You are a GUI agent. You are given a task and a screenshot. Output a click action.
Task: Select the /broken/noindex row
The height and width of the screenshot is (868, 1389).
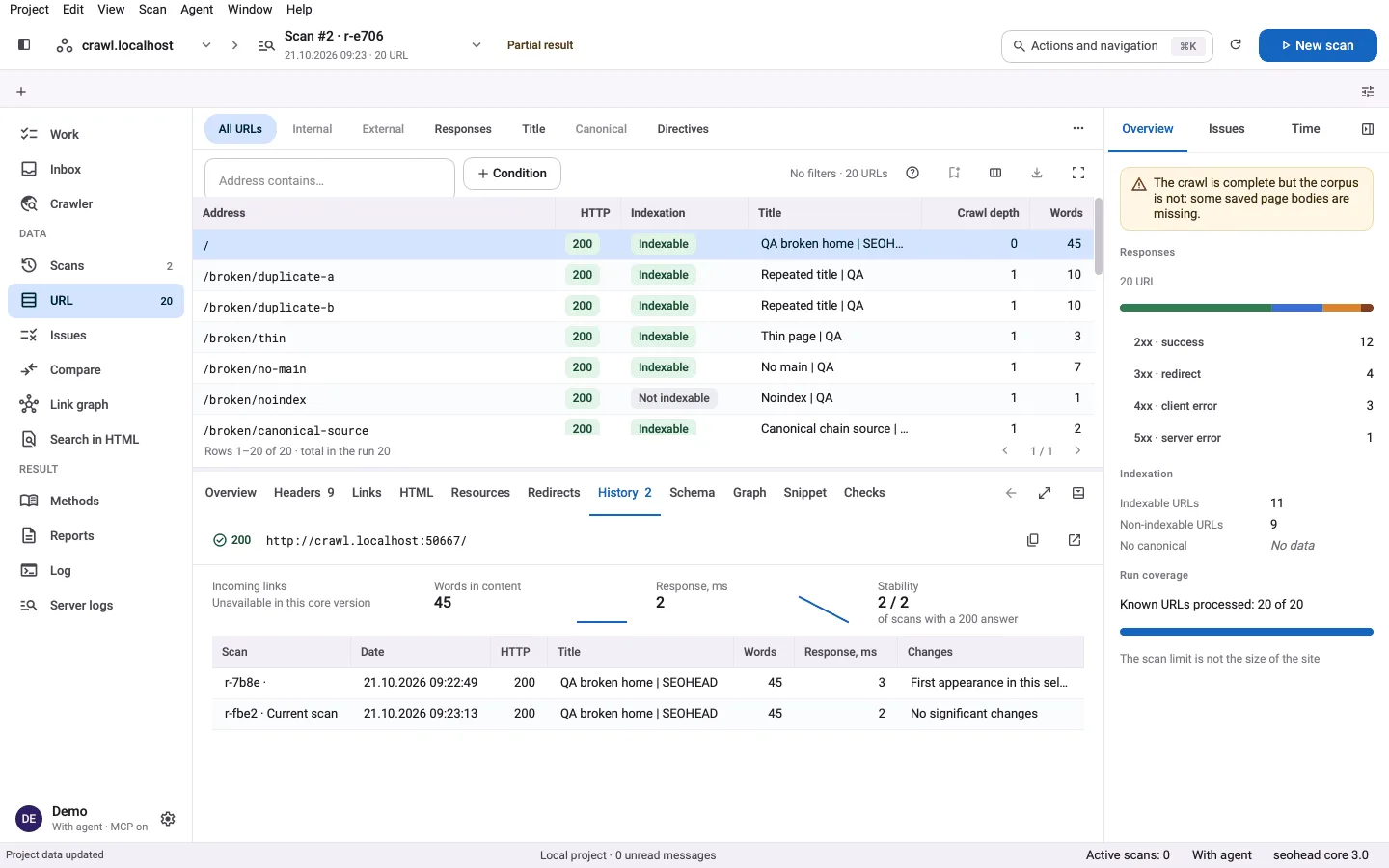click(644, 398)
